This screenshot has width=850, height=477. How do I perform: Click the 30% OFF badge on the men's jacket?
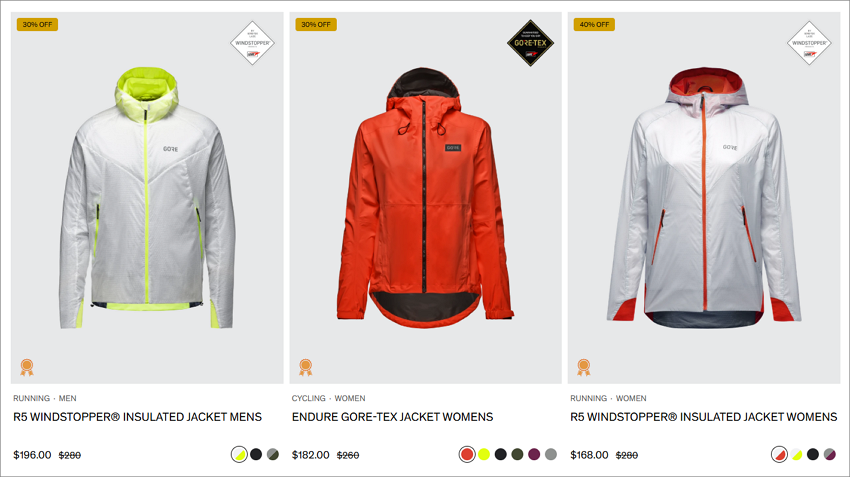[x=37, y=24]
